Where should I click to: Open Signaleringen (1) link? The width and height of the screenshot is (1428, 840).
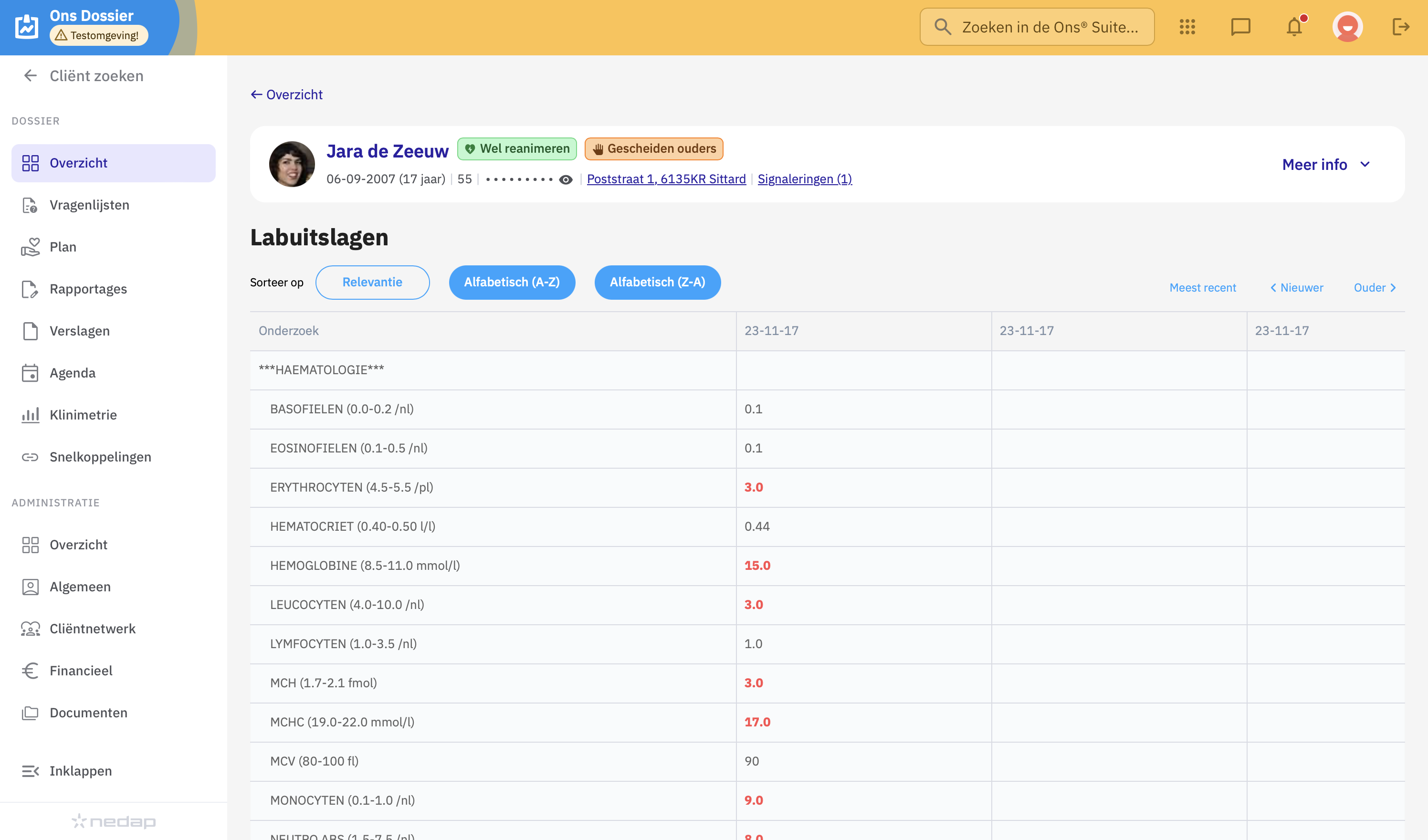[x=804, y=179]
